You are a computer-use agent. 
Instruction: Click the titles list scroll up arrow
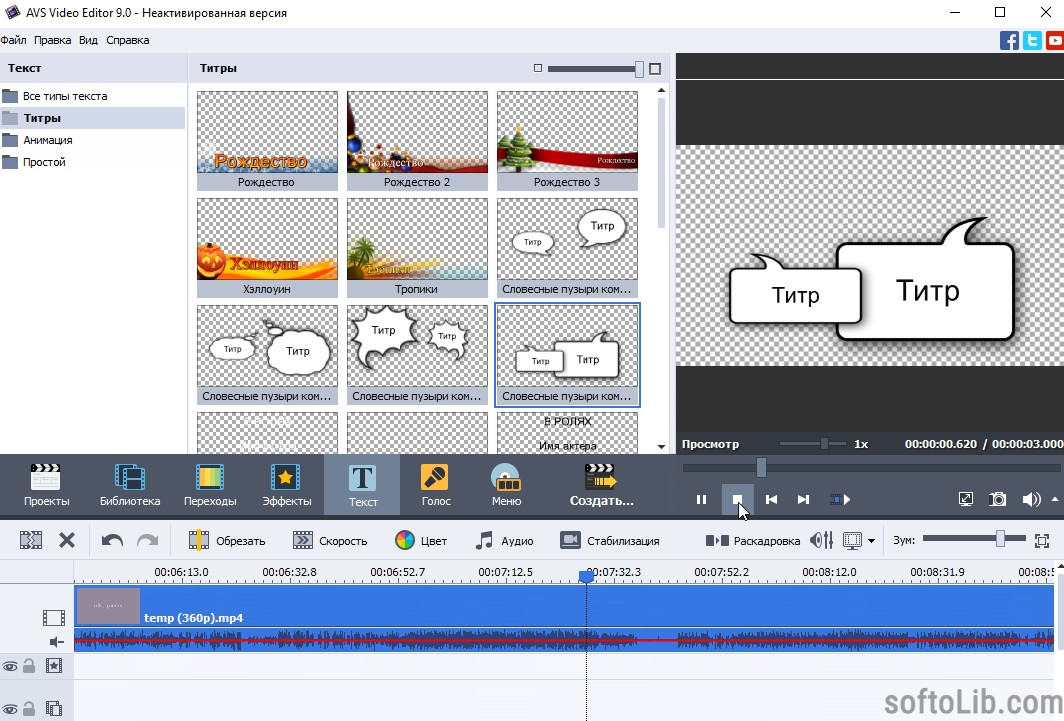tap(662, 90)
